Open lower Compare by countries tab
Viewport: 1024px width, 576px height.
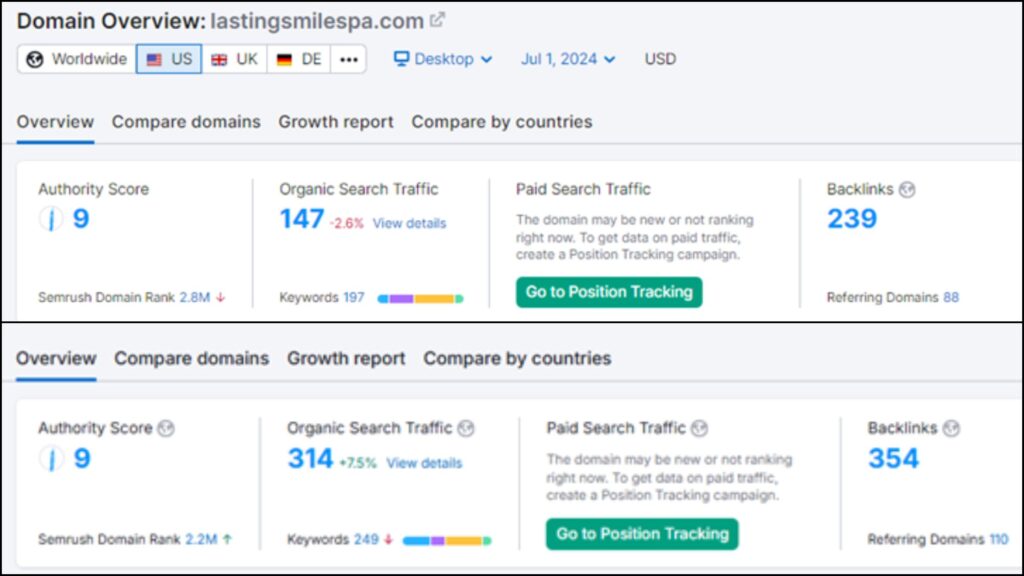pos(517,359)
